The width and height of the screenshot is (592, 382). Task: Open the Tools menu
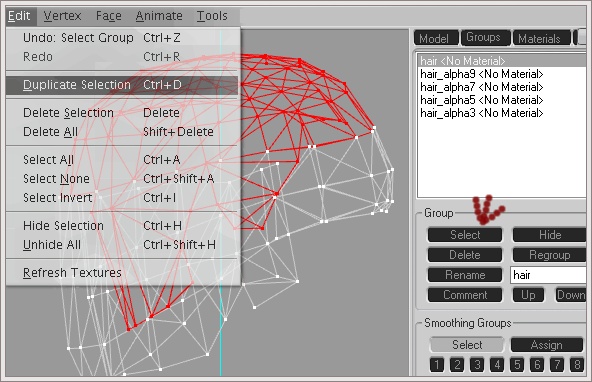tap(212, 16)
